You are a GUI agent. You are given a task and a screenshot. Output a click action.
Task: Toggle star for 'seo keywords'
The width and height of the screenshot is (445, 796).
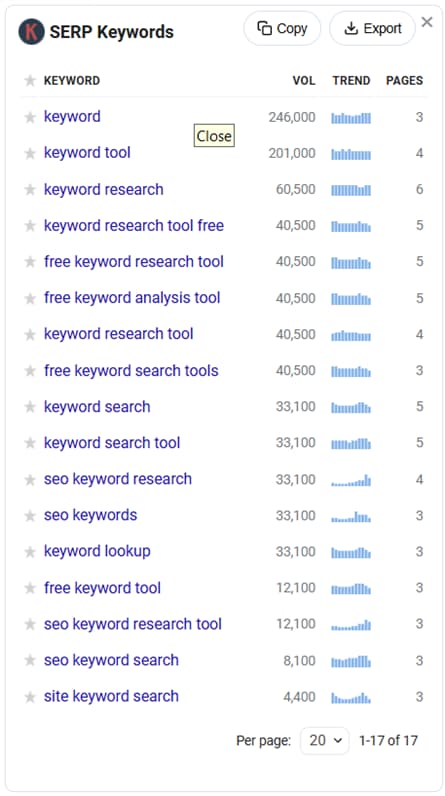click(x=30, y=515)
